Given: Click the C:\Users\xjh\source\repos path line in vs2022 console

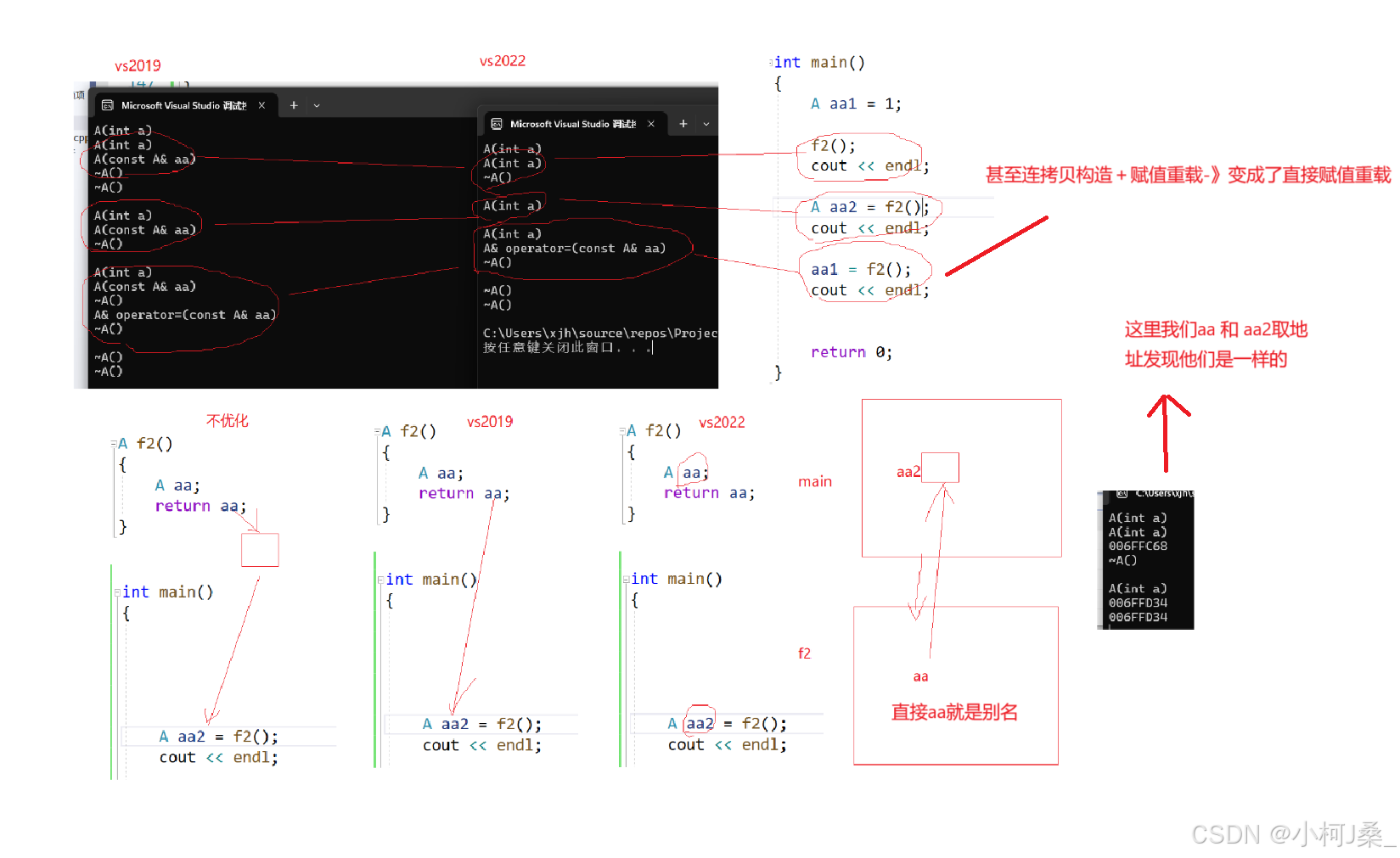Looking at the screenshot, I should point(600,334).
